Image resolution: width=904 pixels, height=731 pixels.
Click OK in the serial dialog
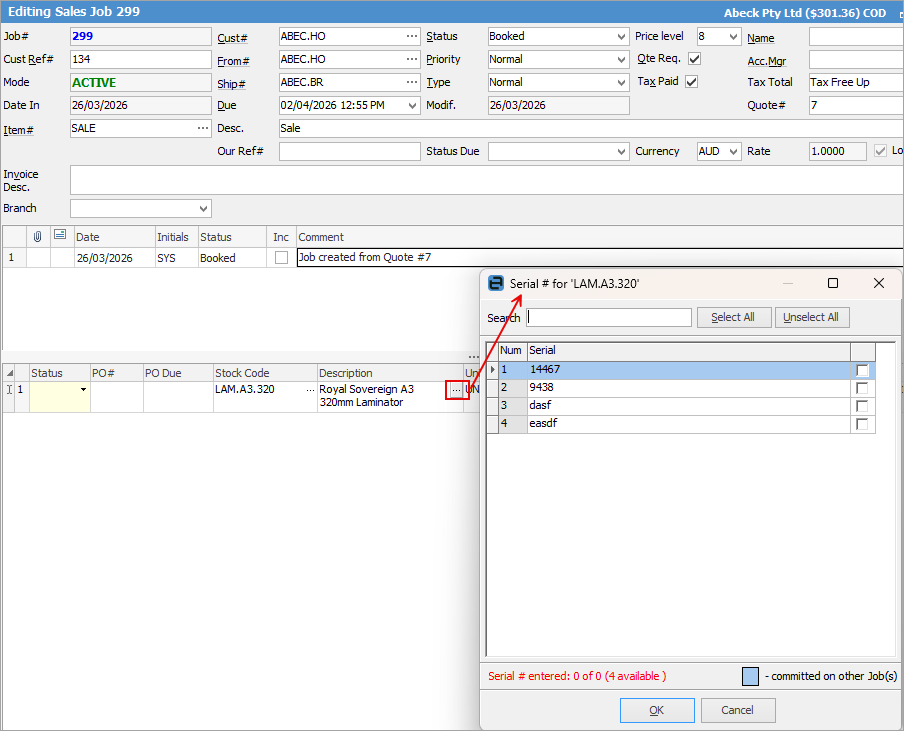[x=656, y=710]
